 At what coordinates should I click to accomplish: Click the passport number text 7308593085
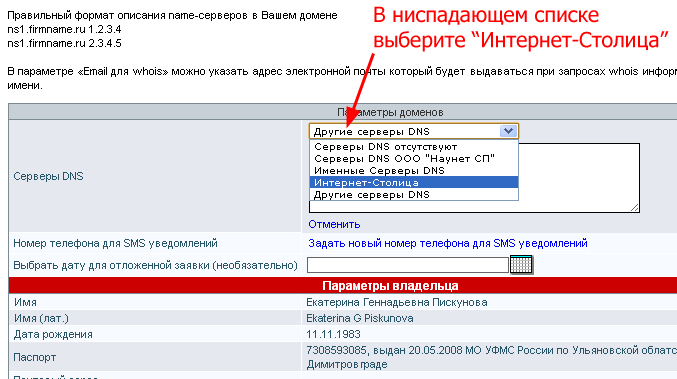(337, 350)
